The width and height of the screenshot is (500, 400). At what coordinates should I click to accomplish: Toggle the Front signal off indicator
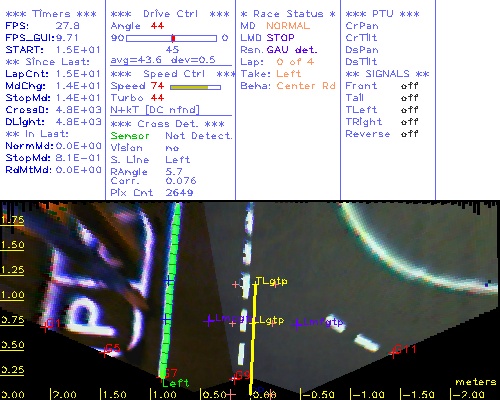click(410, 86)
